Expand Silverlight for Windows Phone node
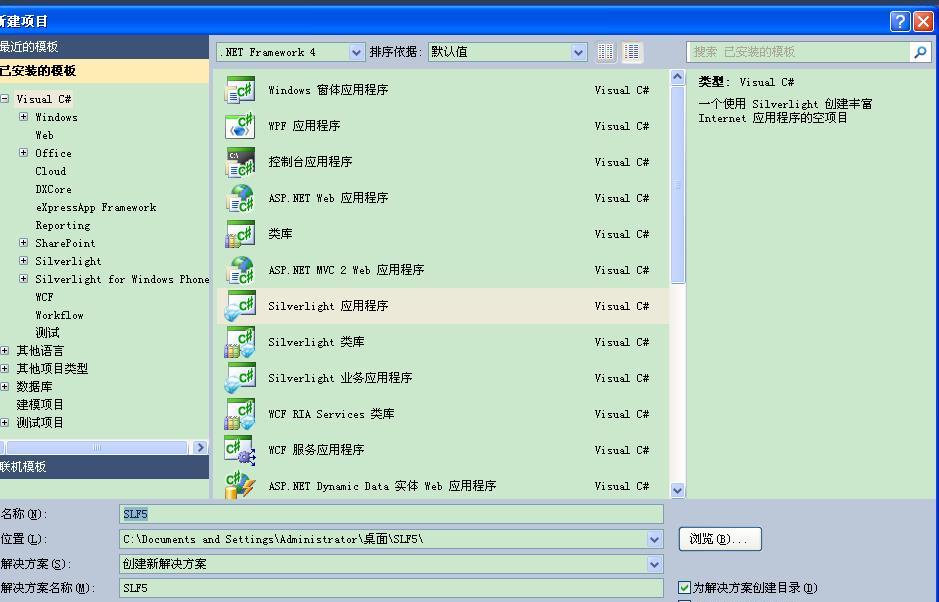This screenshot has width=939, height=602. pos(23,279)
